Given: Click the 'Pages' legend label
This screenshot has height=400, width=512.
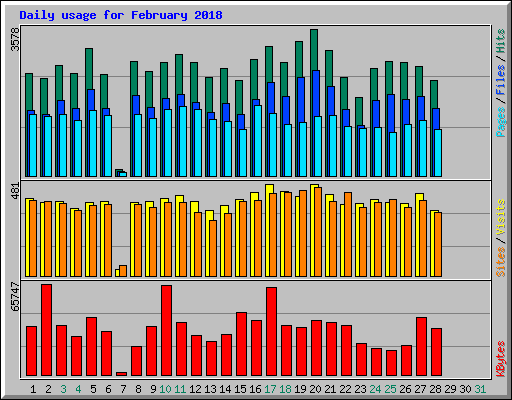Looking at the screenshot, I should (501, 122).
